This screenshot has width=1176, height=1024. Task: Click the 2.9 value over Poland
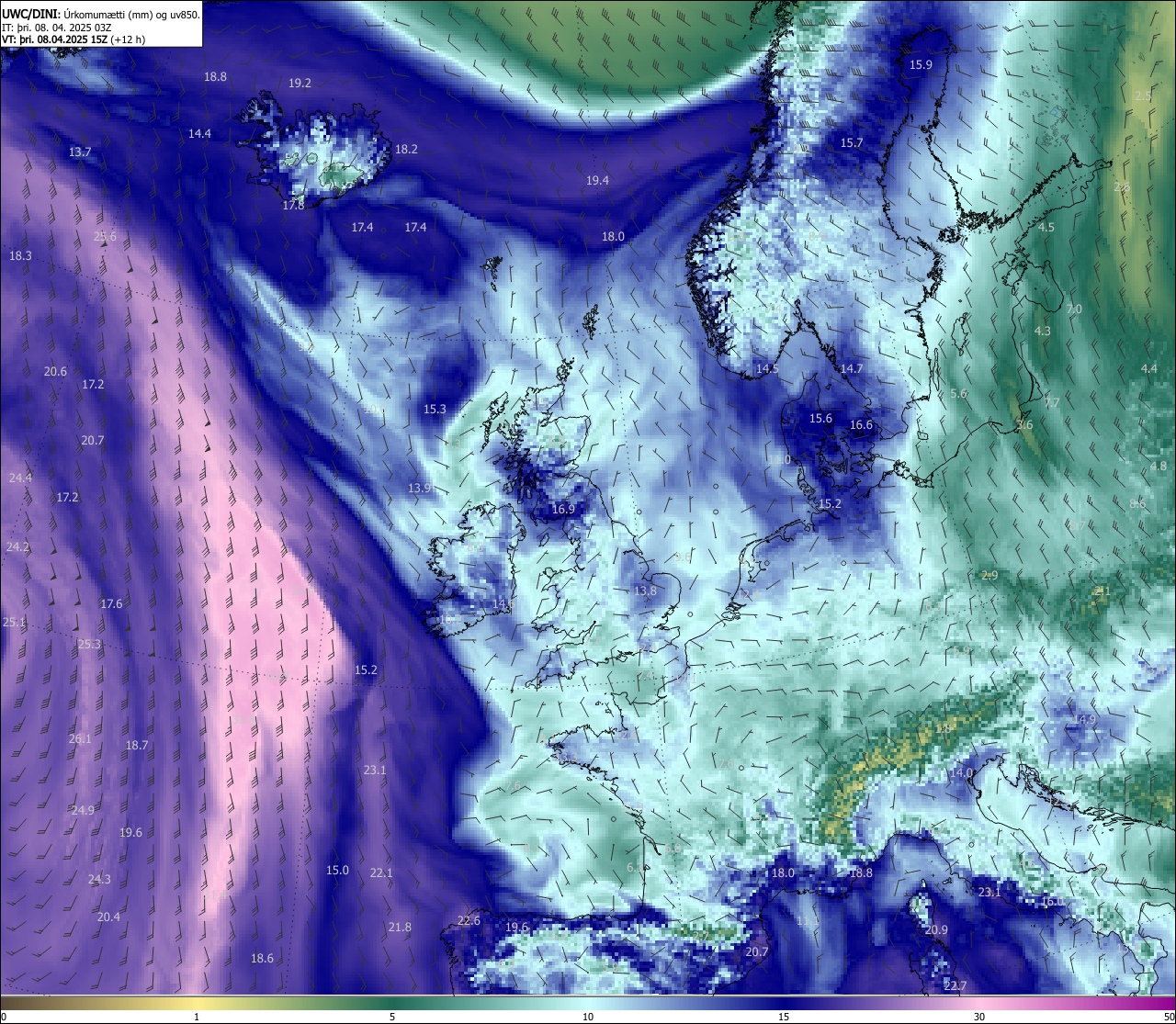click(x=989, y=575)
